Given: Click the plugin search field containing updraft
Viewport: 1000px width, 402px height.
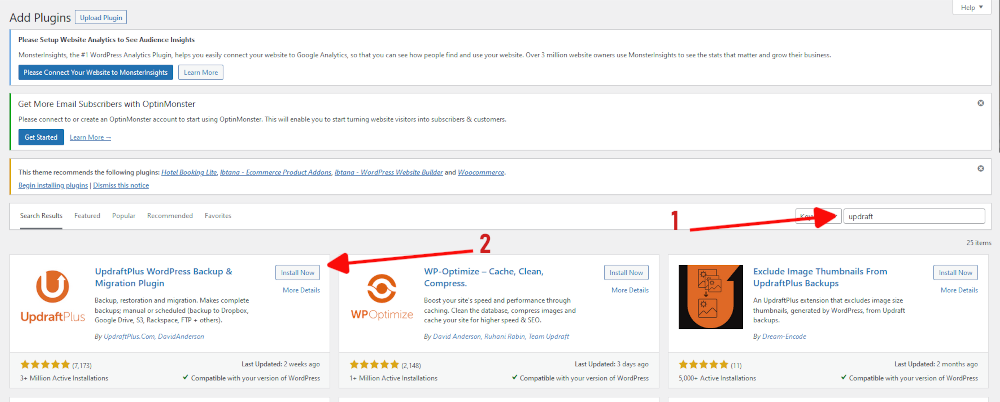Looking at the screenshot, I should pos(915,216).
